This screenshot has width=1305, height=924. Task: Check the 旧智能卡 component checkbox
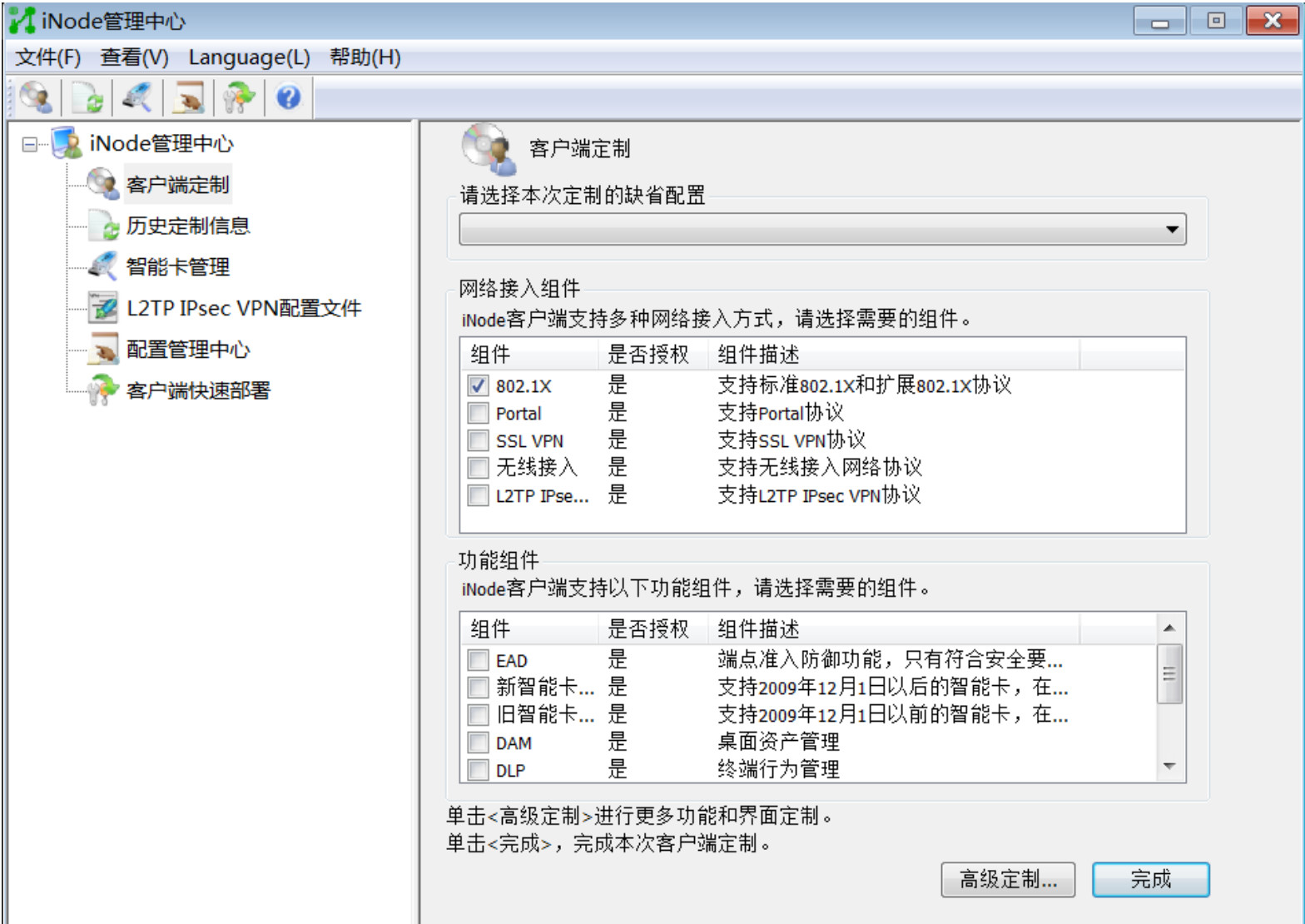point(478,715)
